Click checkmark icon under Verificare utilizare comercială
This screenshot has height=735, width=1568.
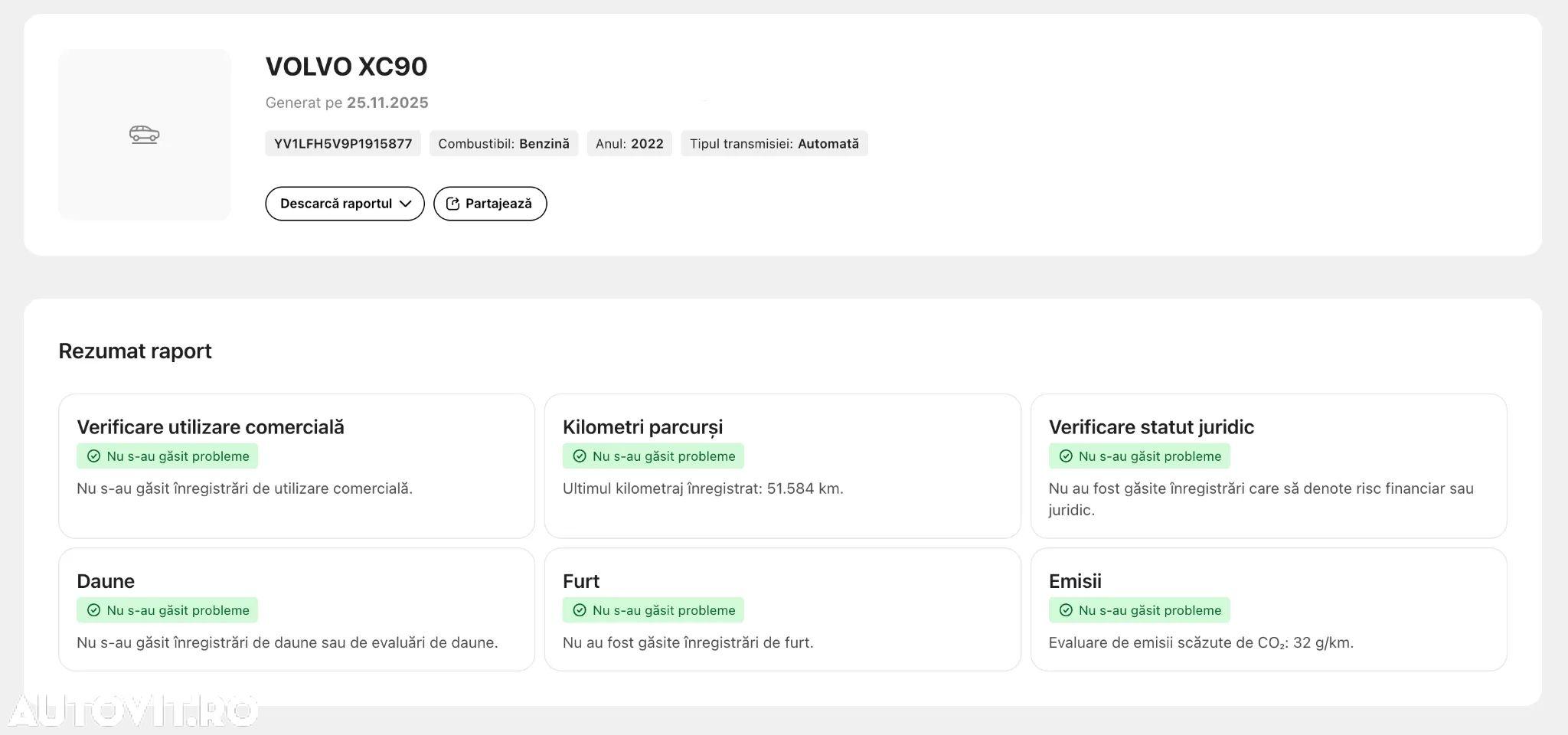click(93, 456)
